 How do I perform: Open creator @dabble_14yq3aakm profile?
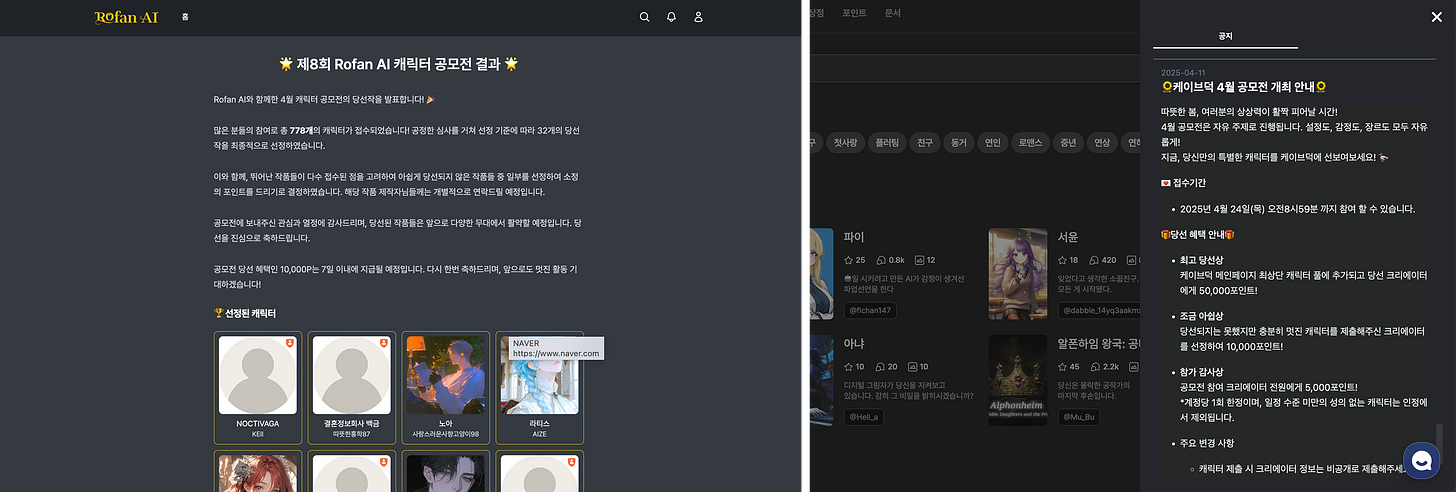[x=1099, y=310]
